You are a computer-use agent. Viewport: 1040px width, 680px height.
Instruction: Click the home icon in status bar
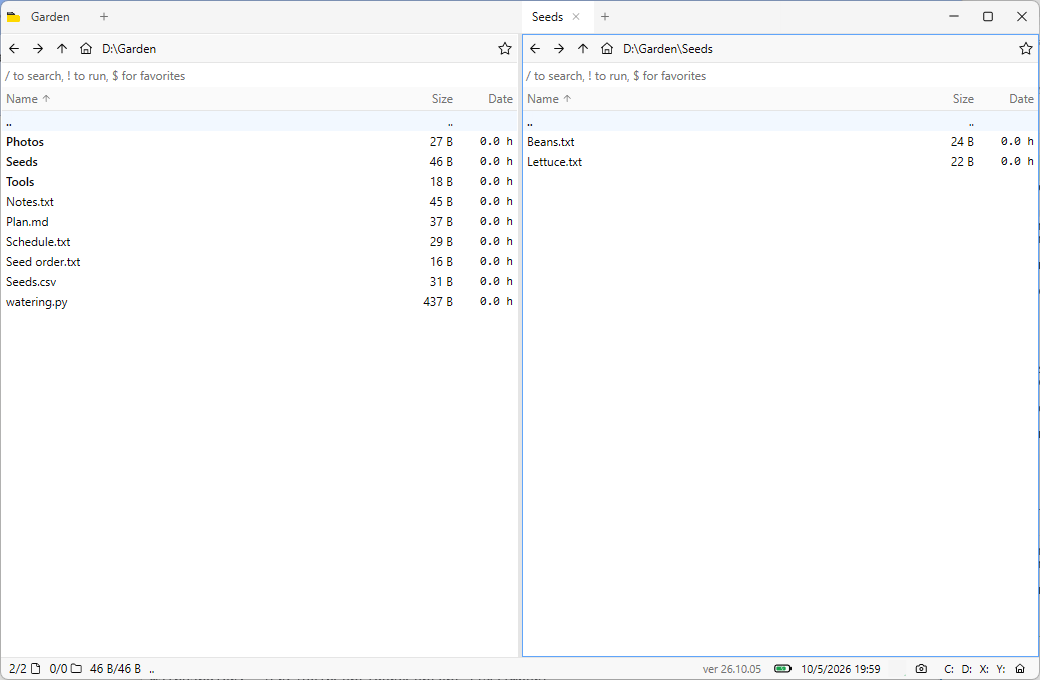tap(1020, 669)
